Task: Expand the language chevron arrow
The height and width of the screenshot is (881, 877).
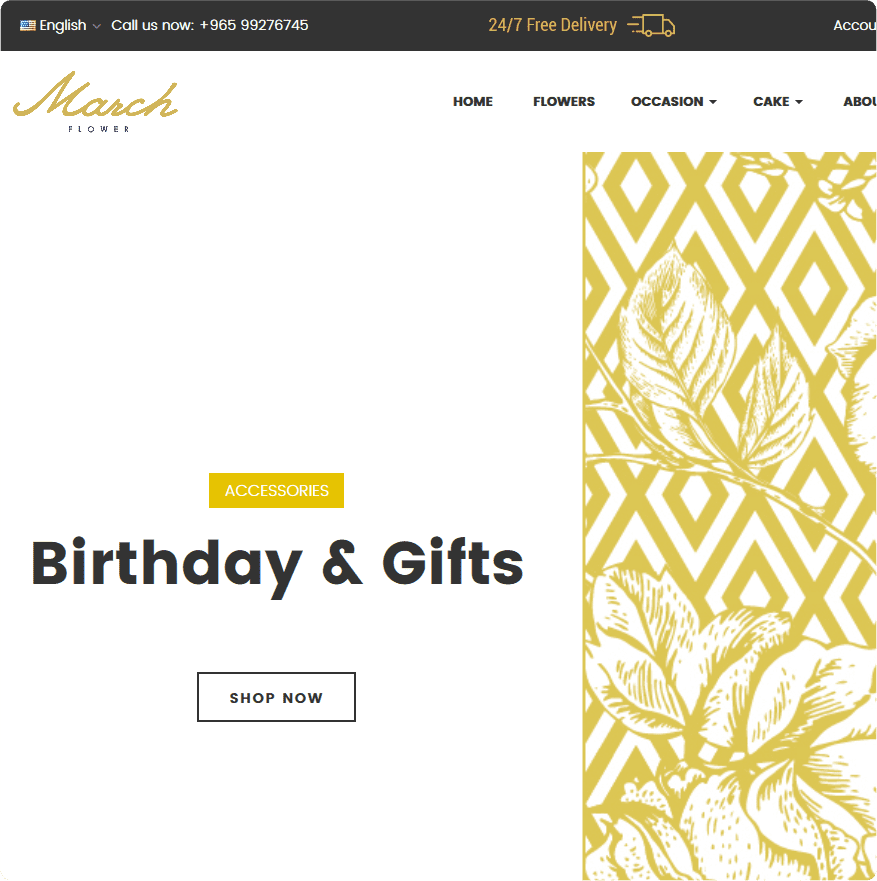Action: pyautogui.click(x=97, y=26)
